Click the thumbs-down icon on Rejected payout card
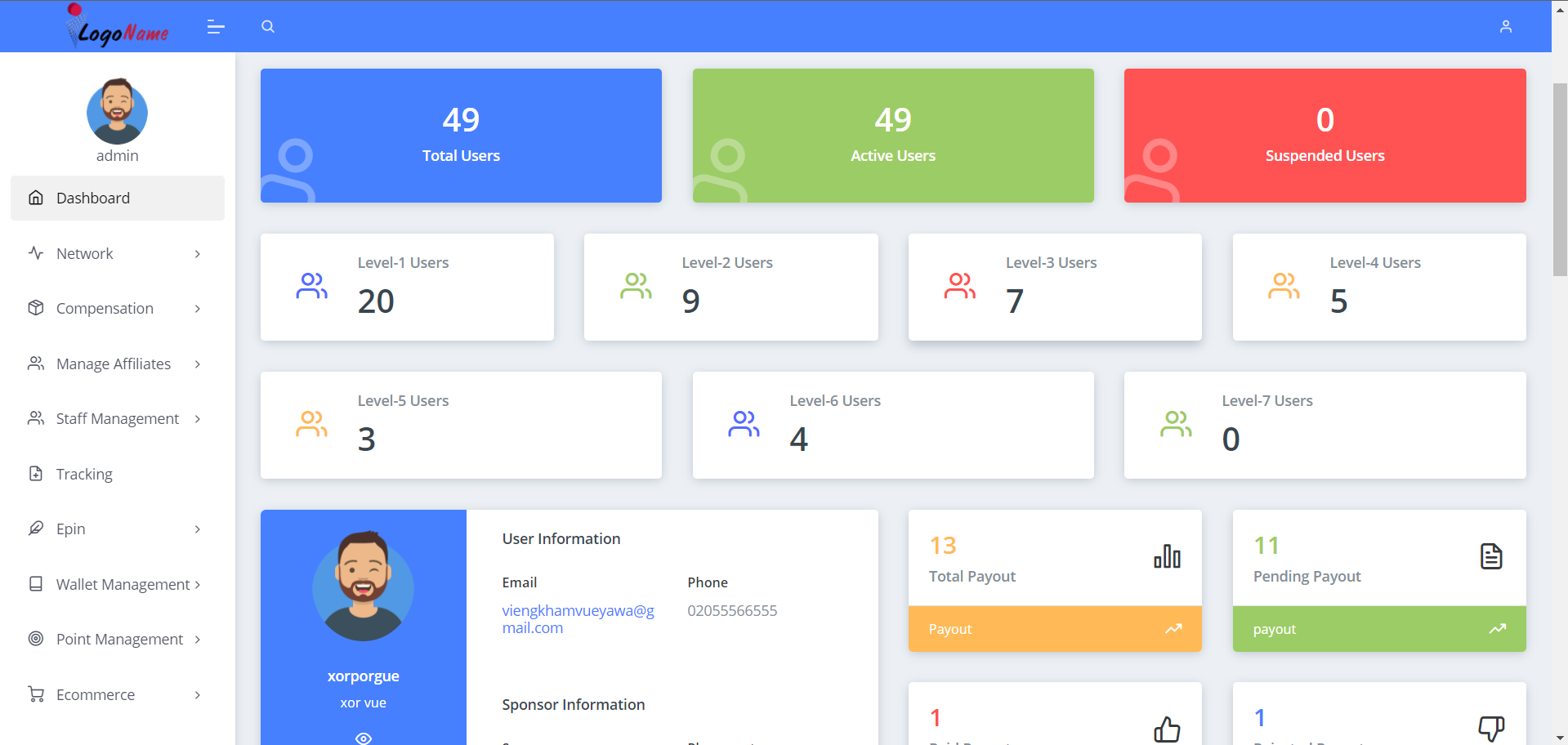Screen dimensions: 1568x745 point(1490,727)
